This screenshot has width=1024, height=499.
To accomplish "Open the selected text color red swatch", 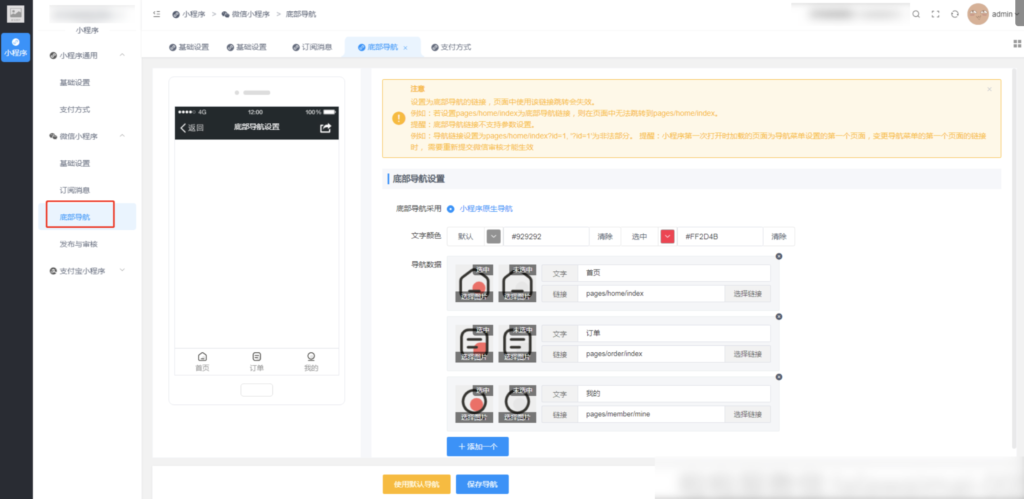I will [667, 236].
